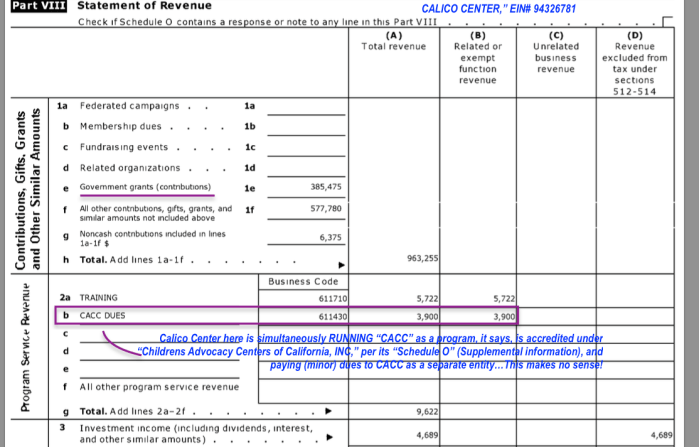Image resolution: width=699 pixels, height=447 pixels.
Task: Select the Membership dues 1b amount field
Action: pos(312,127)
